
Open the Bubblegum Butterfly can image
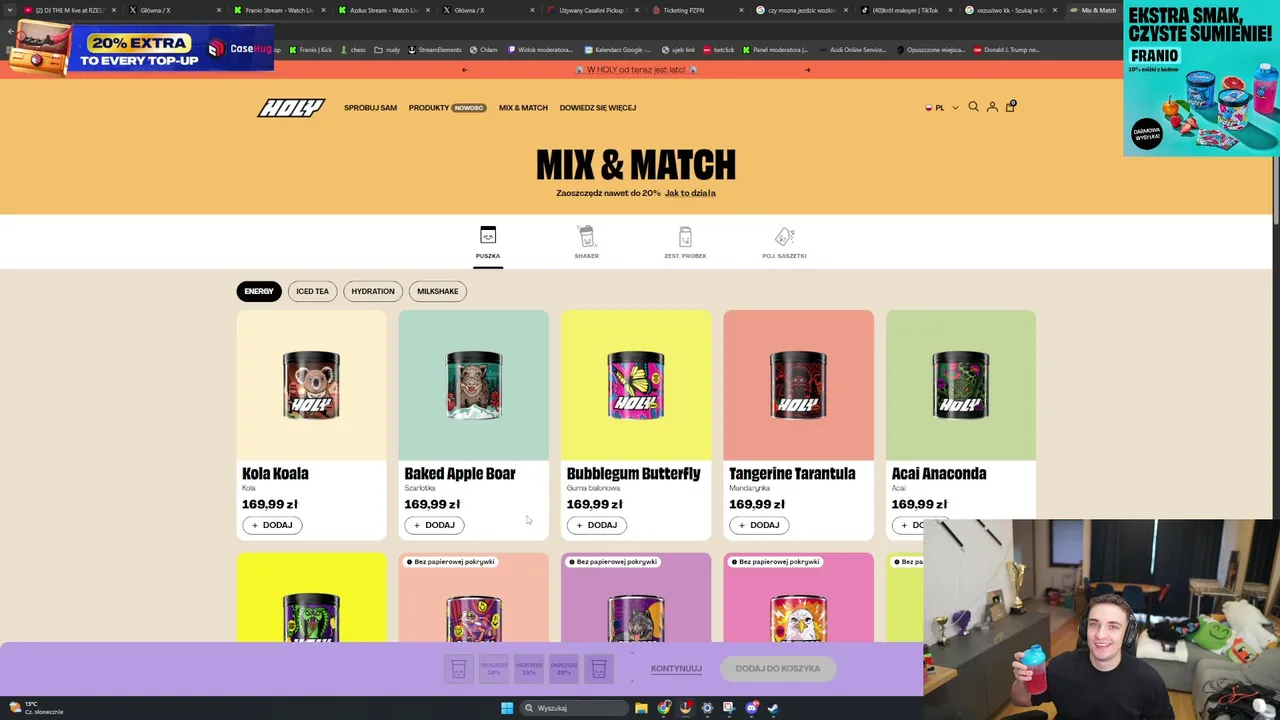pos(636,385)
